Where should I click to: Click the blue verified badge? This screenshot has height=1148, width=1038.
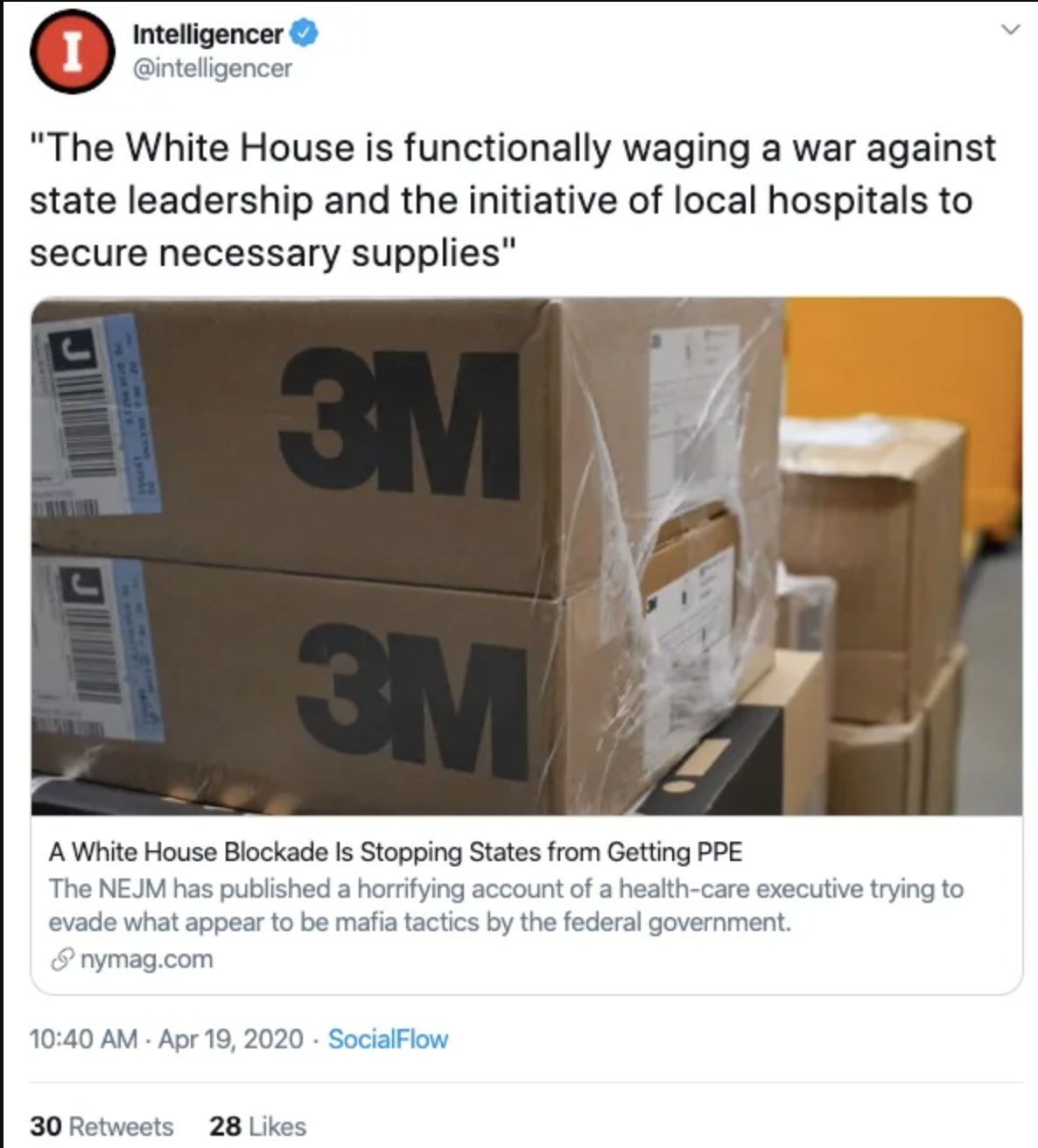point(303,34)
